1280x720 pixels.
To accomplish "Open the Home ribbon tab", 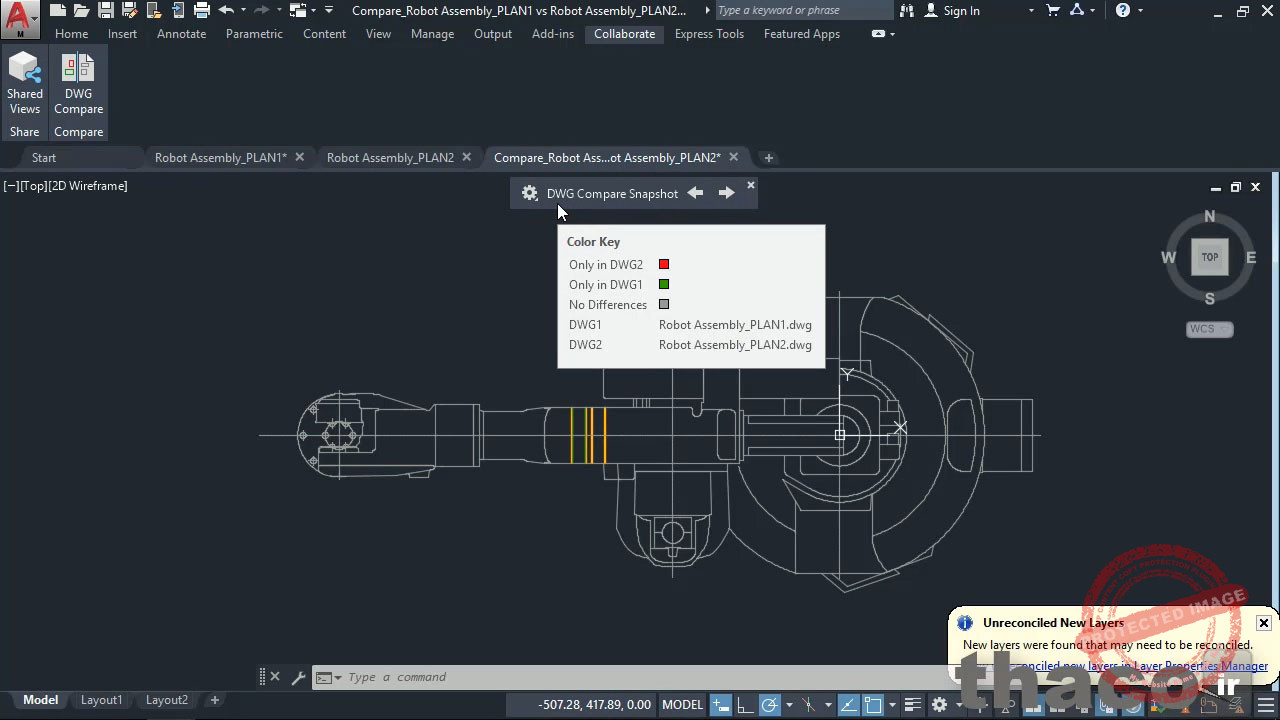I will point(72,34).
